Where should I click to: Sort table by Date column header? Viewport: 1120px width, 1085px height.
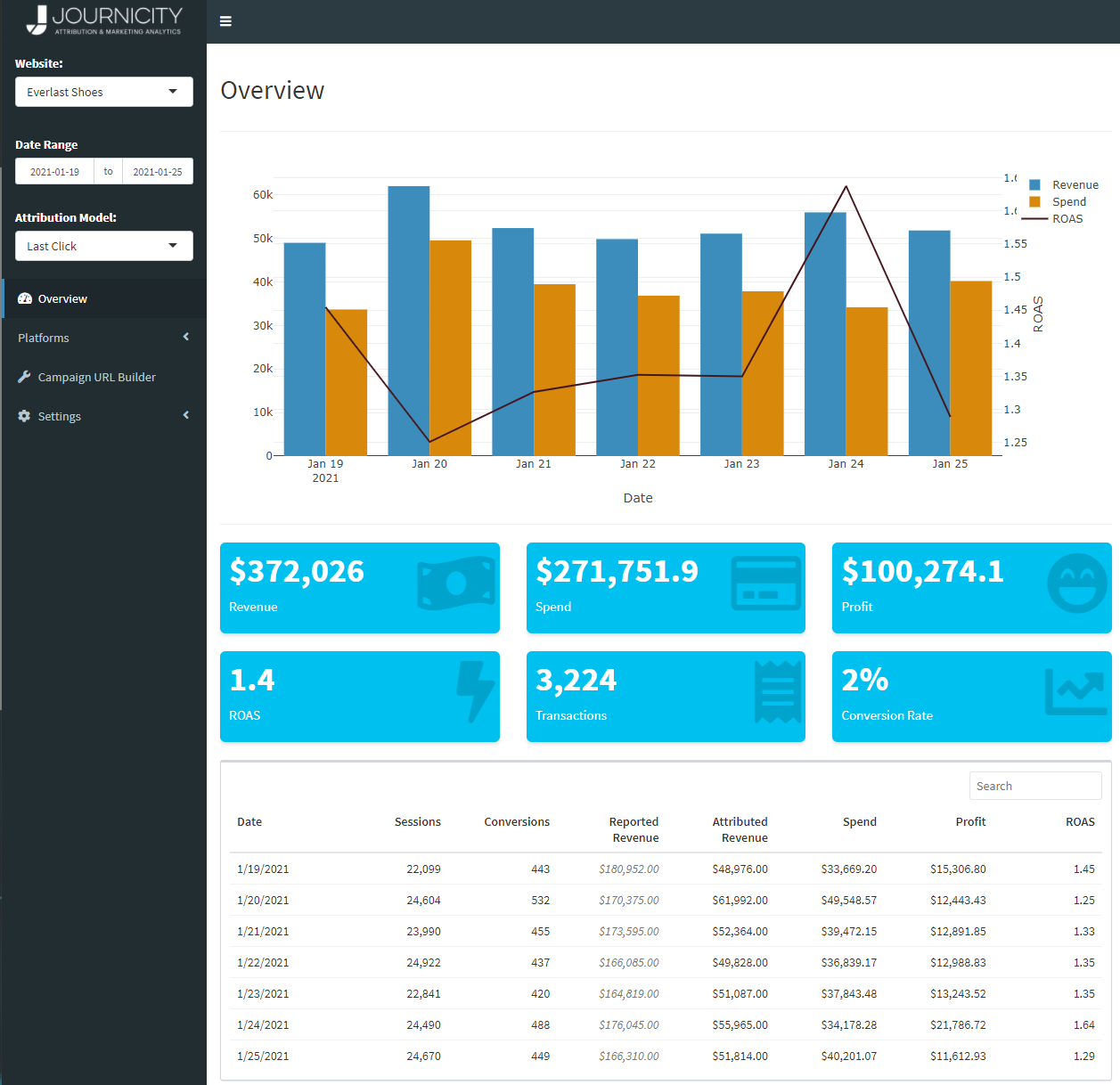249,822
